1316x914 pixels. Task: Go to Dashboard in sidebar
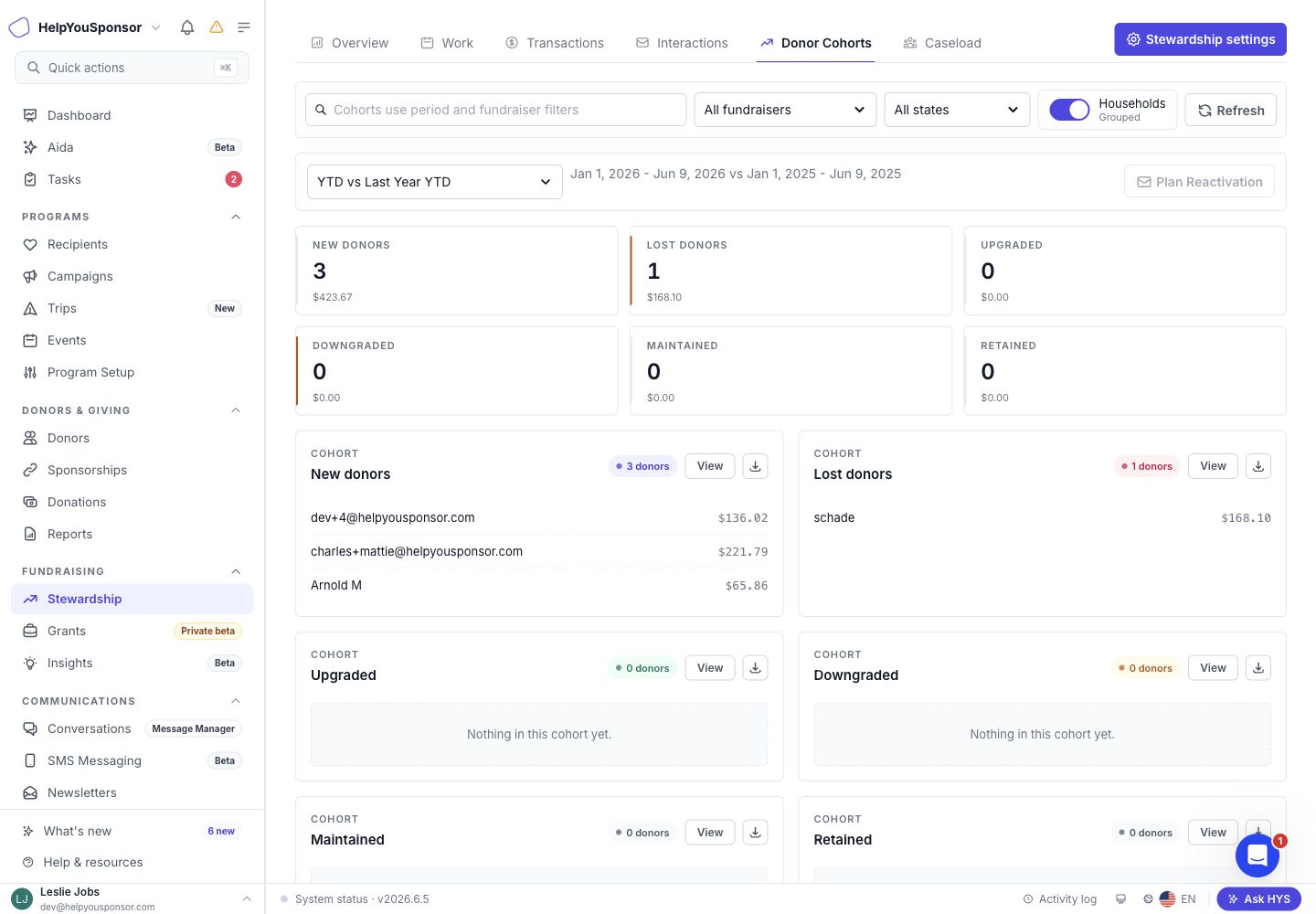132,115
